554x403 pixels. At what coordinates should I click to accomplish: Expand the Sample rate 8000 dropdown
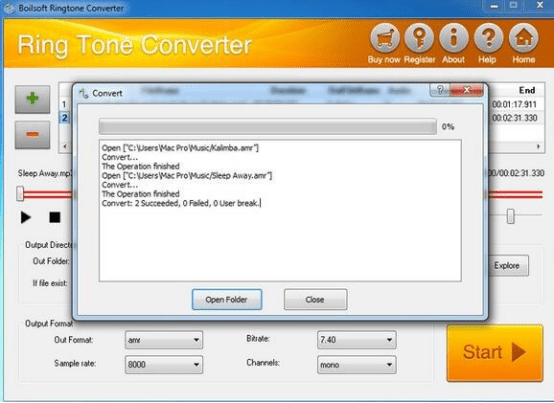[x=164, y=365]
